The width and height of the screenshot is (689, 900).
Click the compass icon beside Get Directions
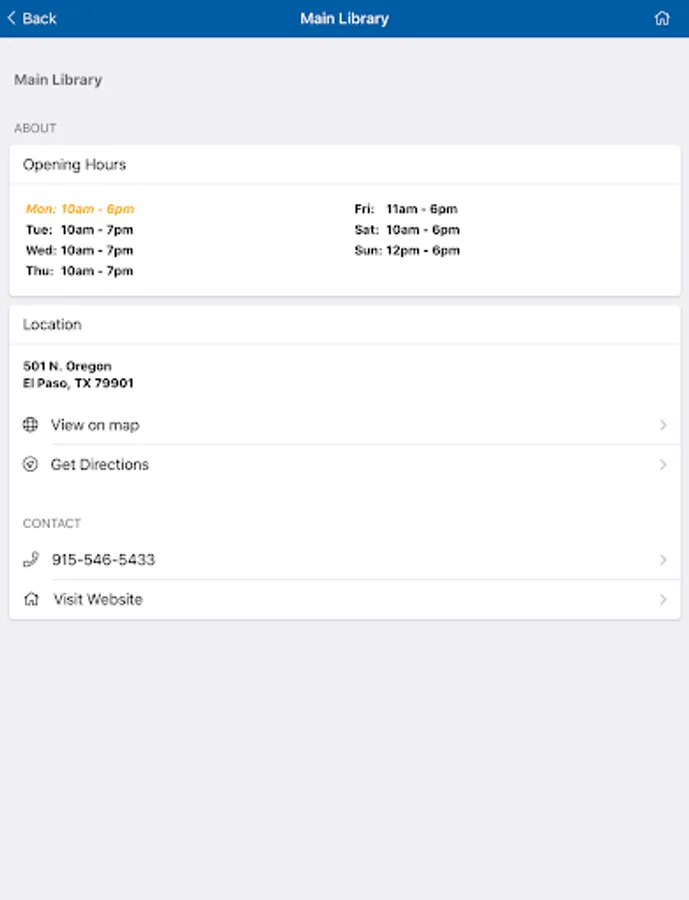click(30, 465)
